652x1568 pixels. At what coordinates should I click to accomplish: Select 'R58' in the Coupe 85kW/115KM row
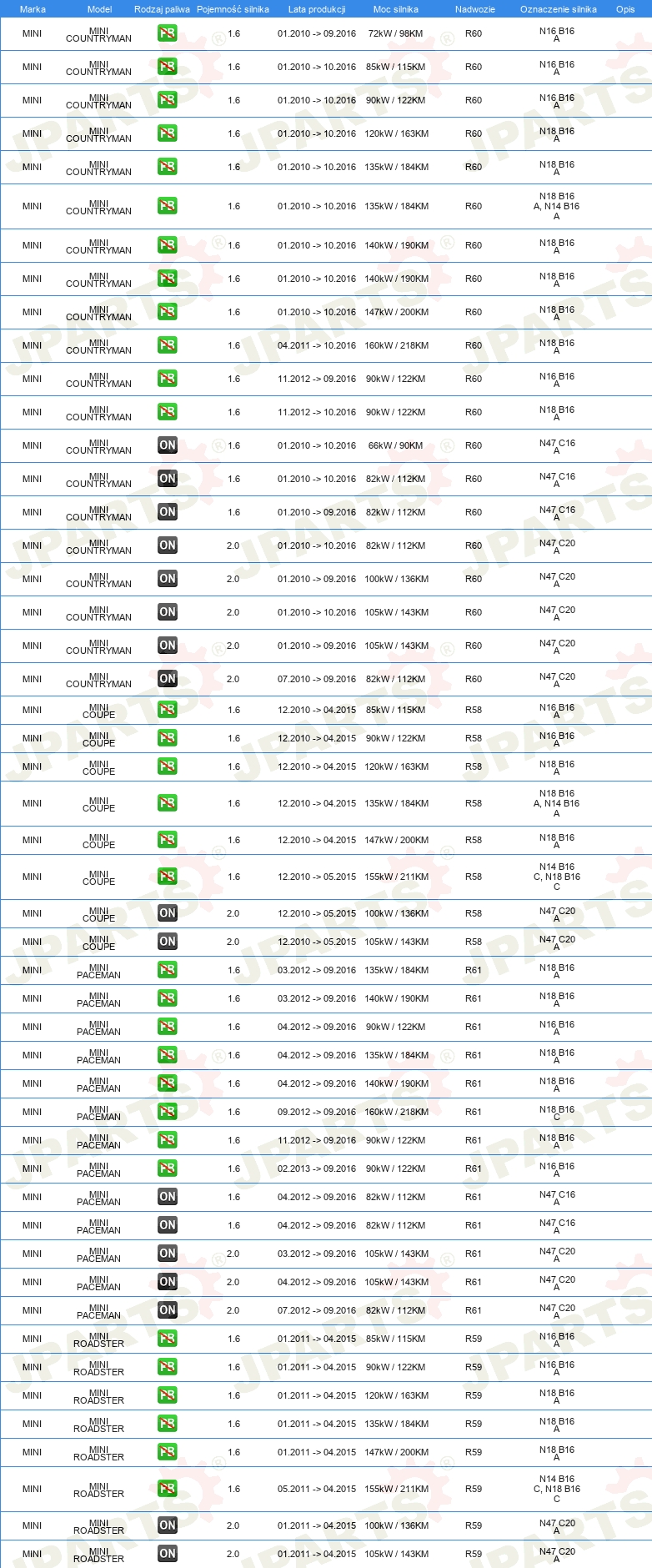coord(474,710)
